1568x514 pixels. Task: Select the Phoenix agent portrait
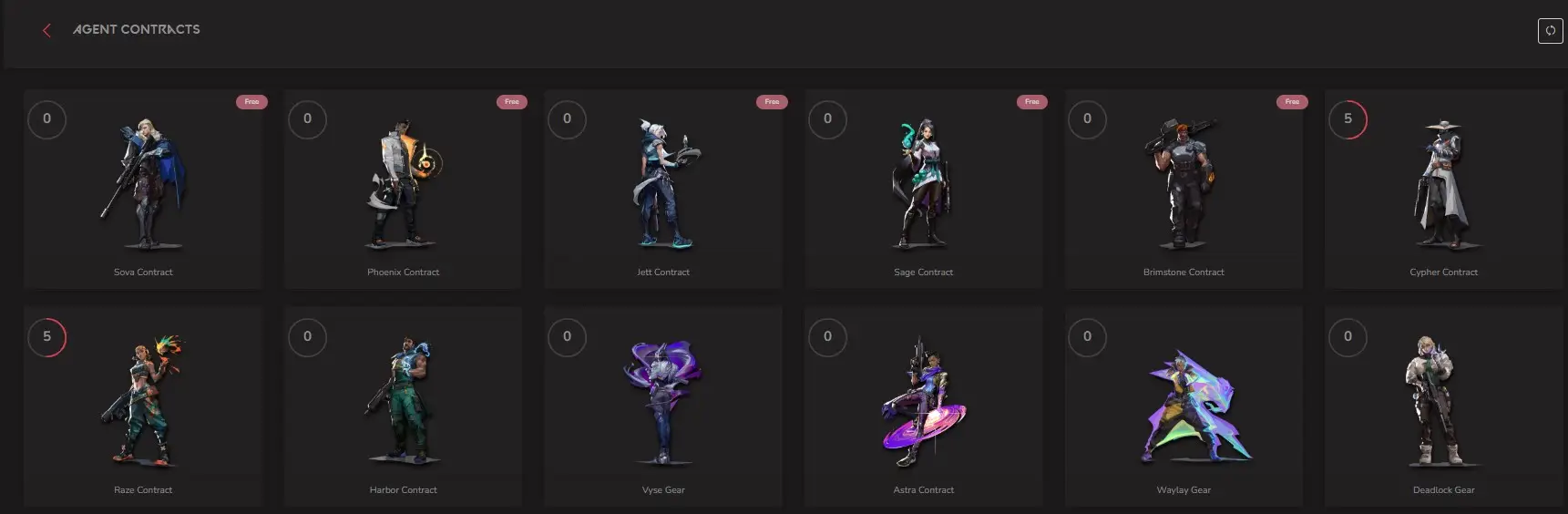405,183
